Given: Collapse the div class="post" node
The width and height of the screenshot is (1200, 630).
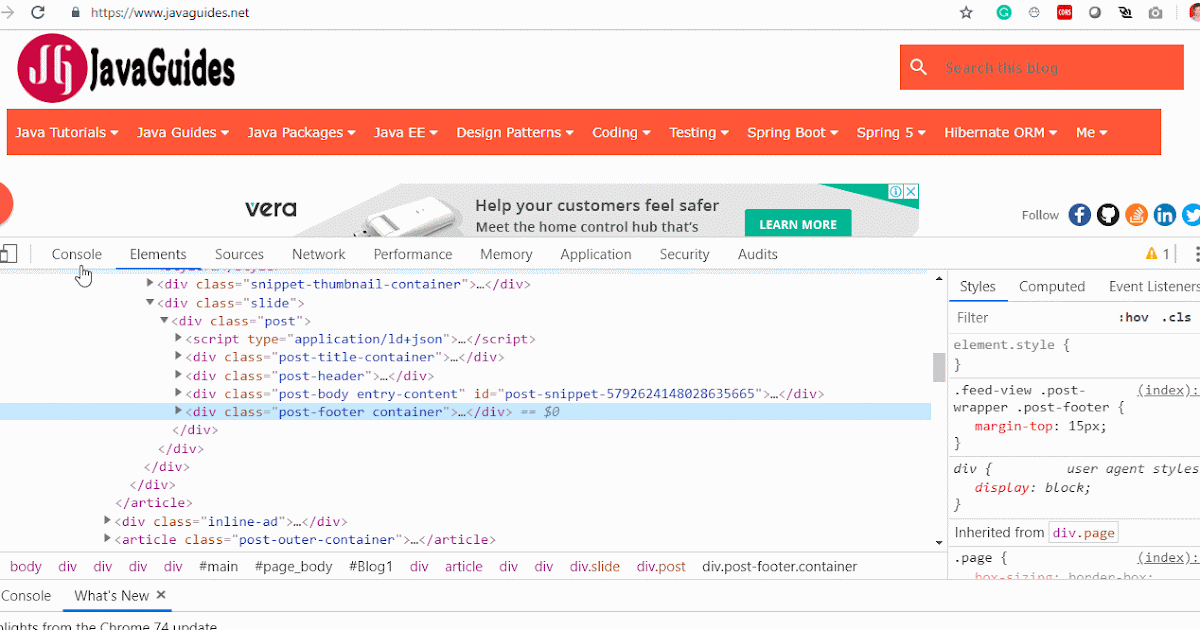Looking at the screenshot, I should point(165,321).
